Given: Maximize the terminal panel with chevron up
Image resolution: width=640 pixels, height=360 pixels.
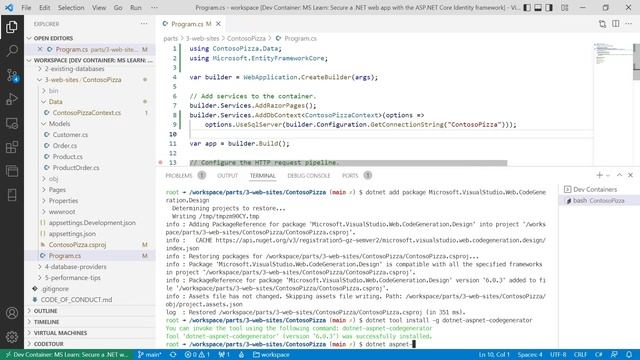Looking at the screenshot, I should click(619, 175).
